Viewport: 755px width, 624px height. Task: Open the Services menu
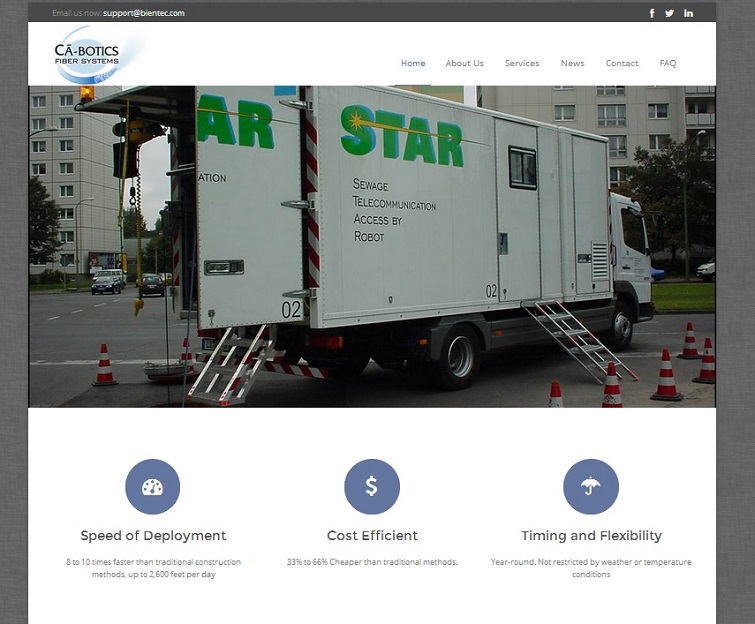click(x=522, y=63)
